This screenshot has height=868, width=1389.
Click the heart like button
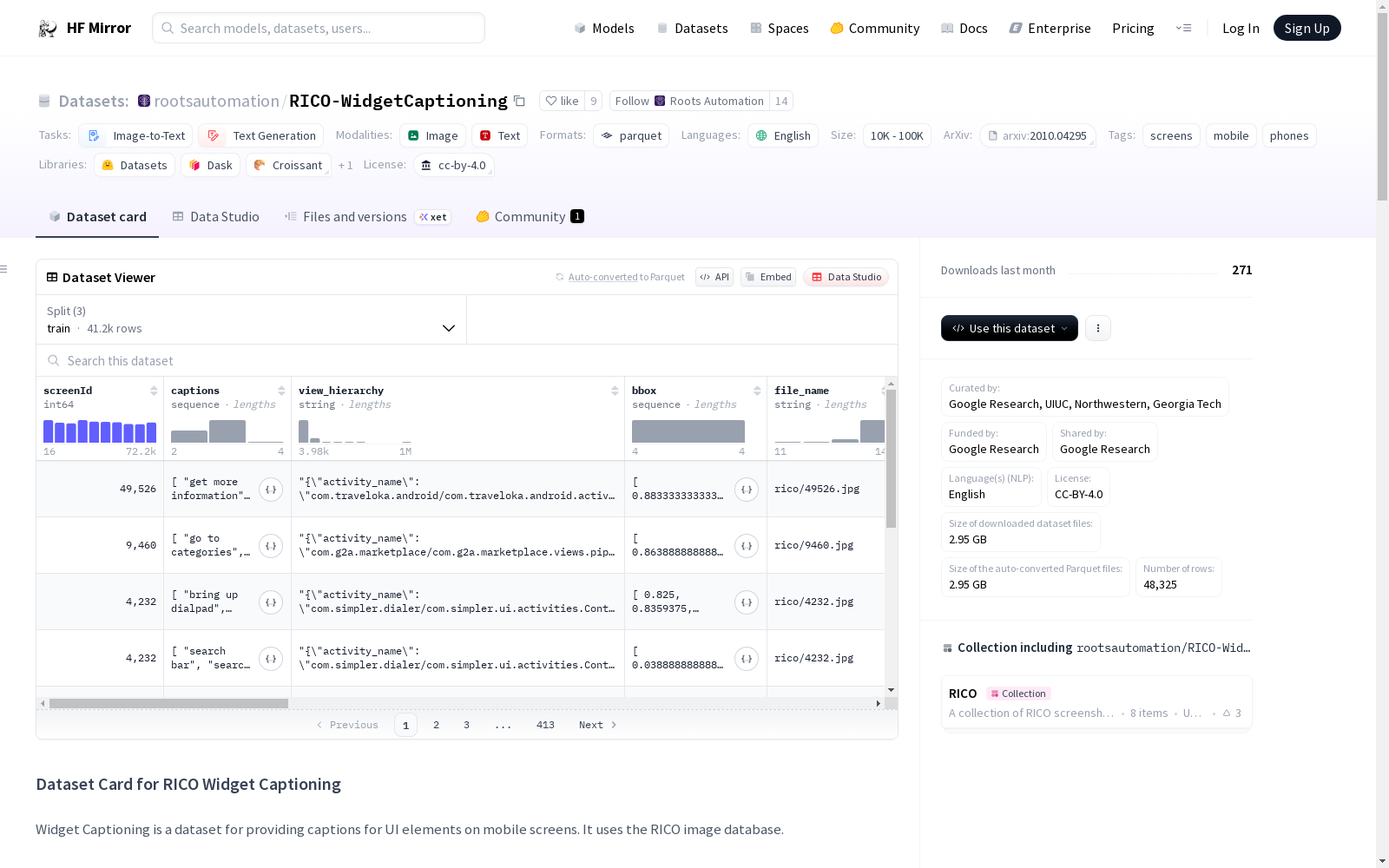pyautogui.click(x=562, y=101)
